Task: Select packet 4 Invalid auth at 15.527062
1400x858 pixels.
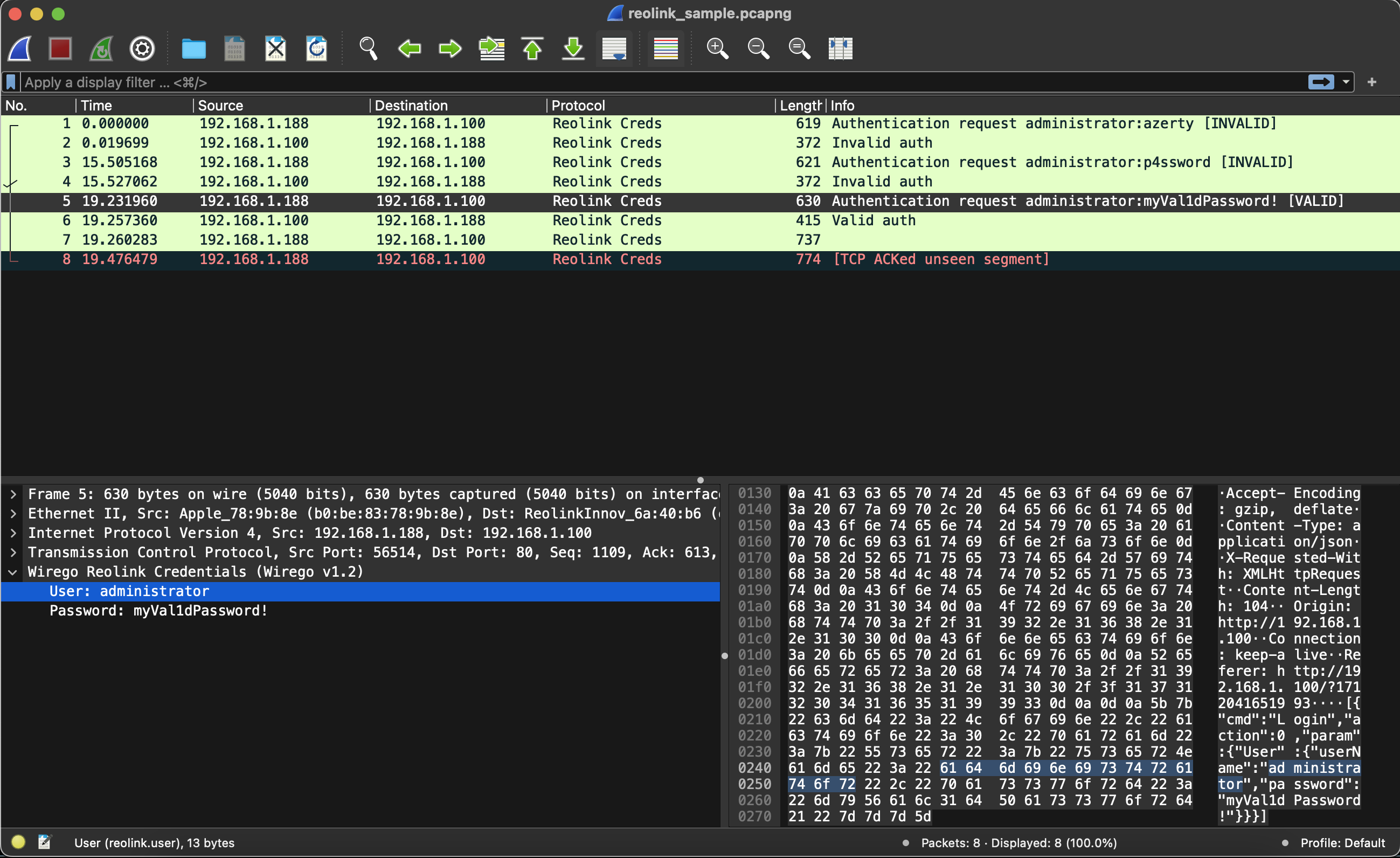Action: coord(700,181)
